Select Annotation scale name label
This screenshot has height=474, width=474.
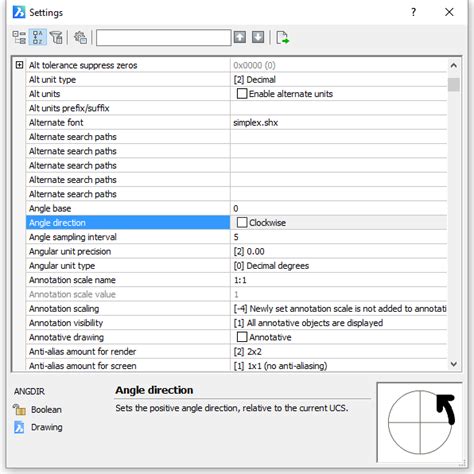(72, 280)
